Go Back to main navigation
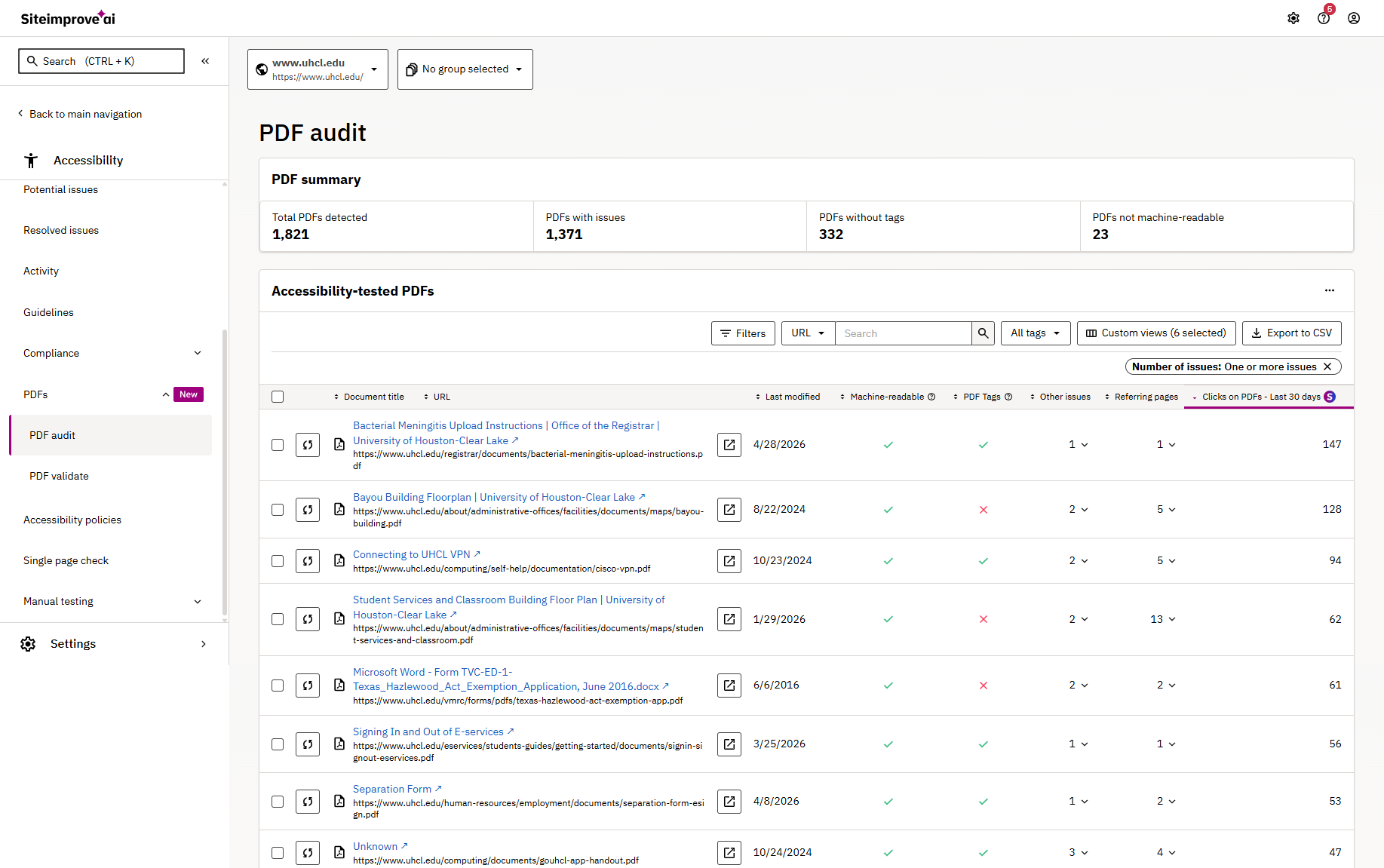 (79, 114)
